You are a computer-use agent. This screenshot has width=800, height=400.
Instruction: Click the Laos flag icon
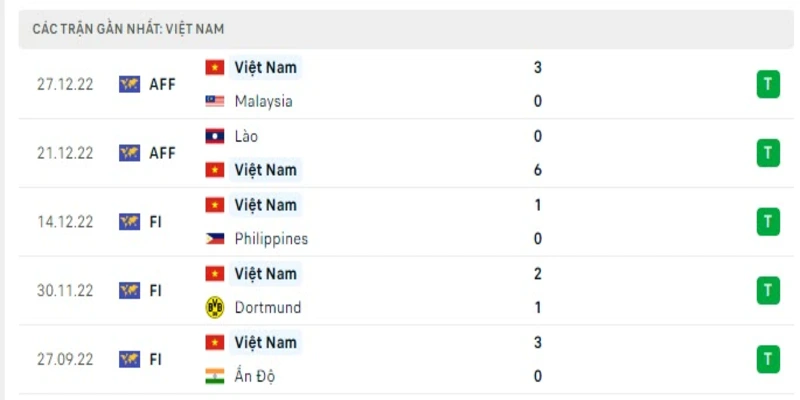coord(215,136)
